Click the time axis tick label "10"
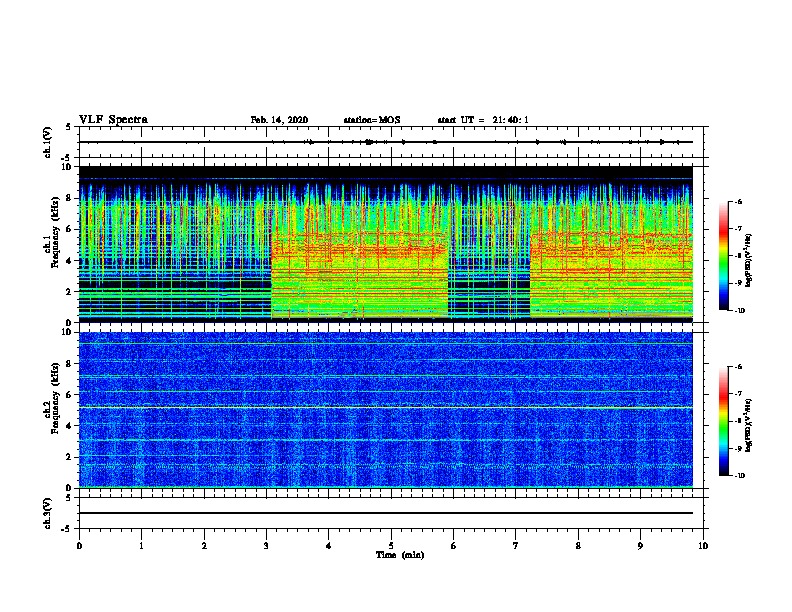The height and width of the screenshot is (612, 792). pyautogui.click(x=703, y=546)
